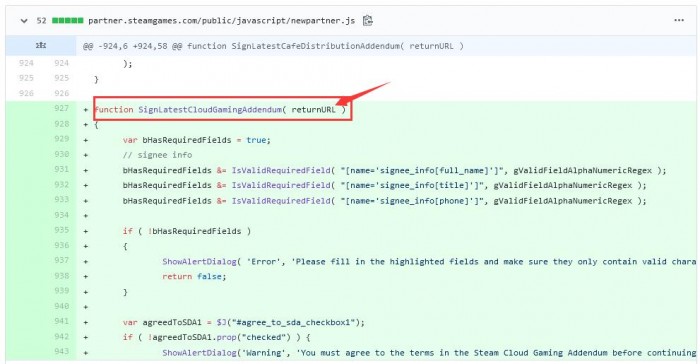Click the signee_info[phone] validation line
700x364 pixels.
384,201
